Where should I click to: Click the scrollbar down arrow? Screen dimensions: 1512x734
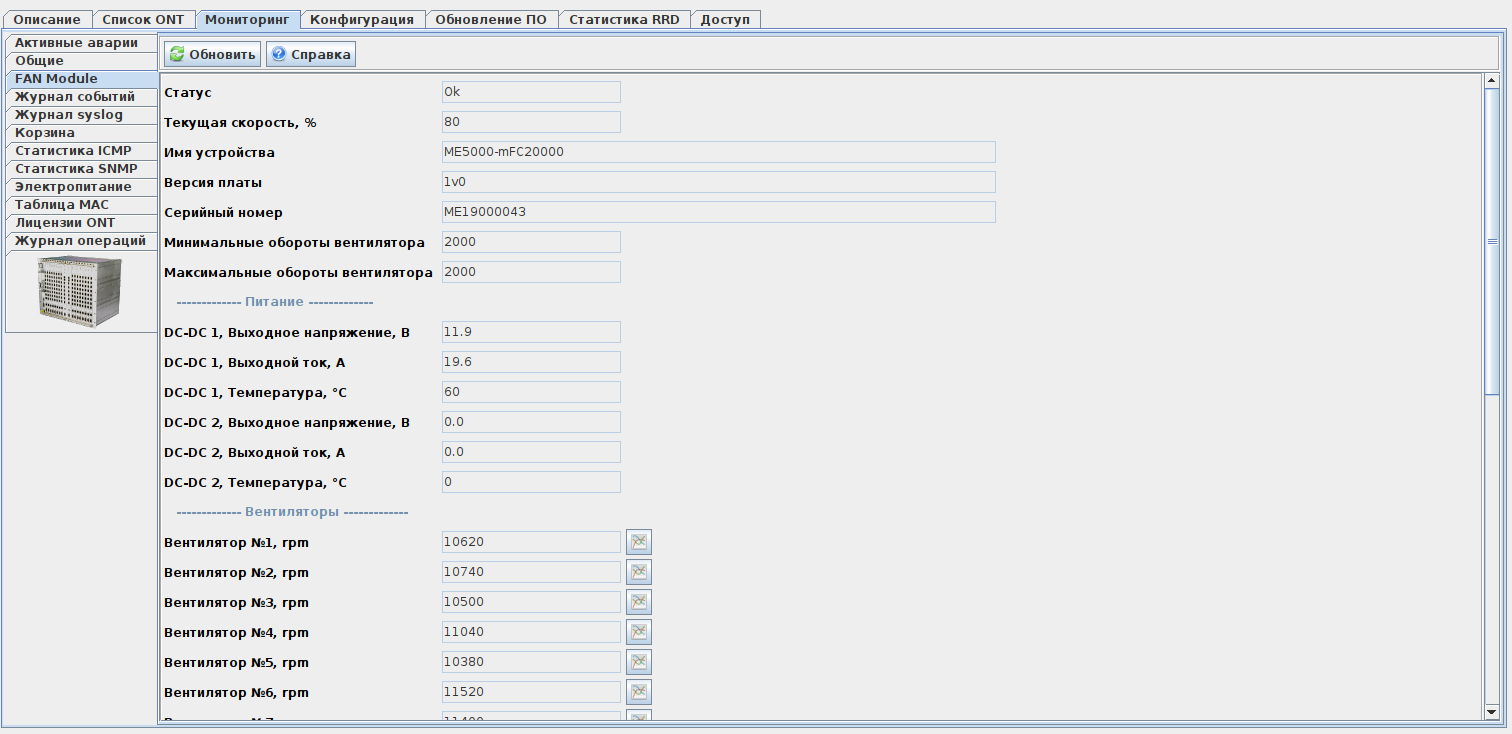pos(1492,711)
